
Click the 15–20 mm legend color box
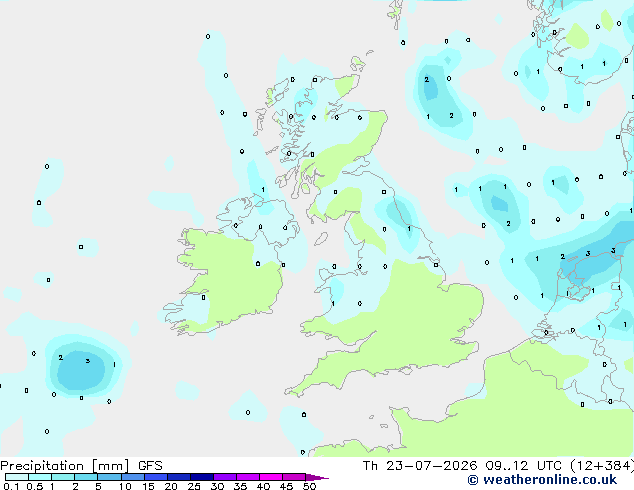click(156, 477)
